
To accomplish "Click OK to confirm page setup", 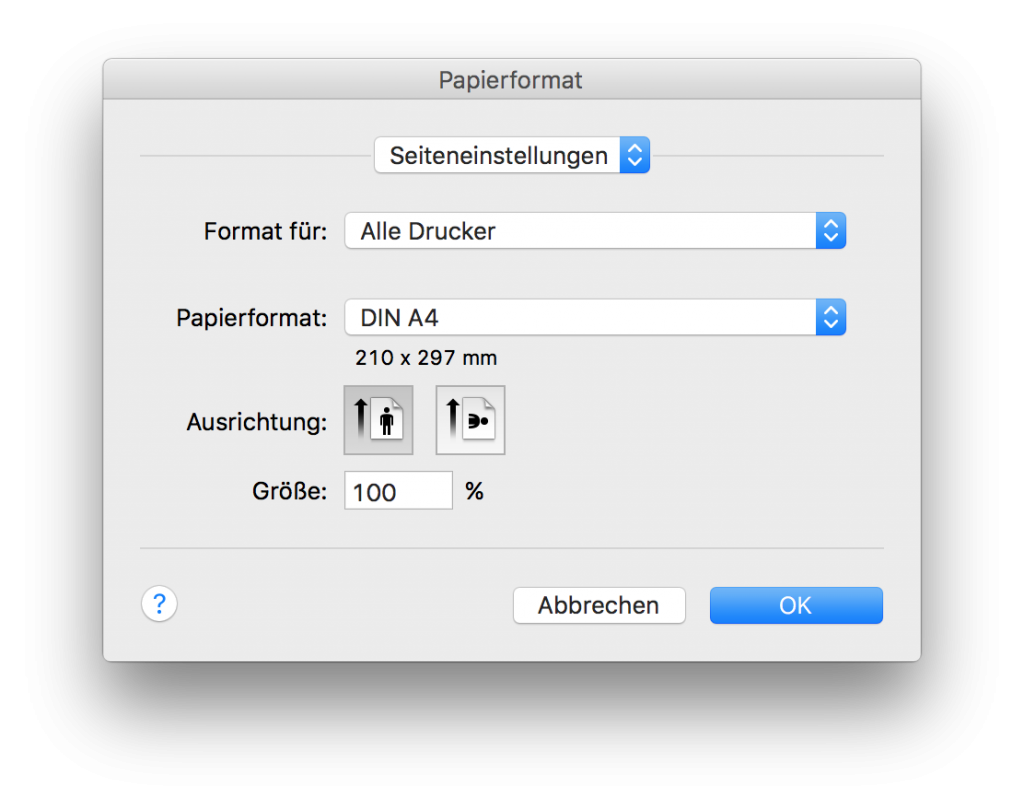I will 796,604.
